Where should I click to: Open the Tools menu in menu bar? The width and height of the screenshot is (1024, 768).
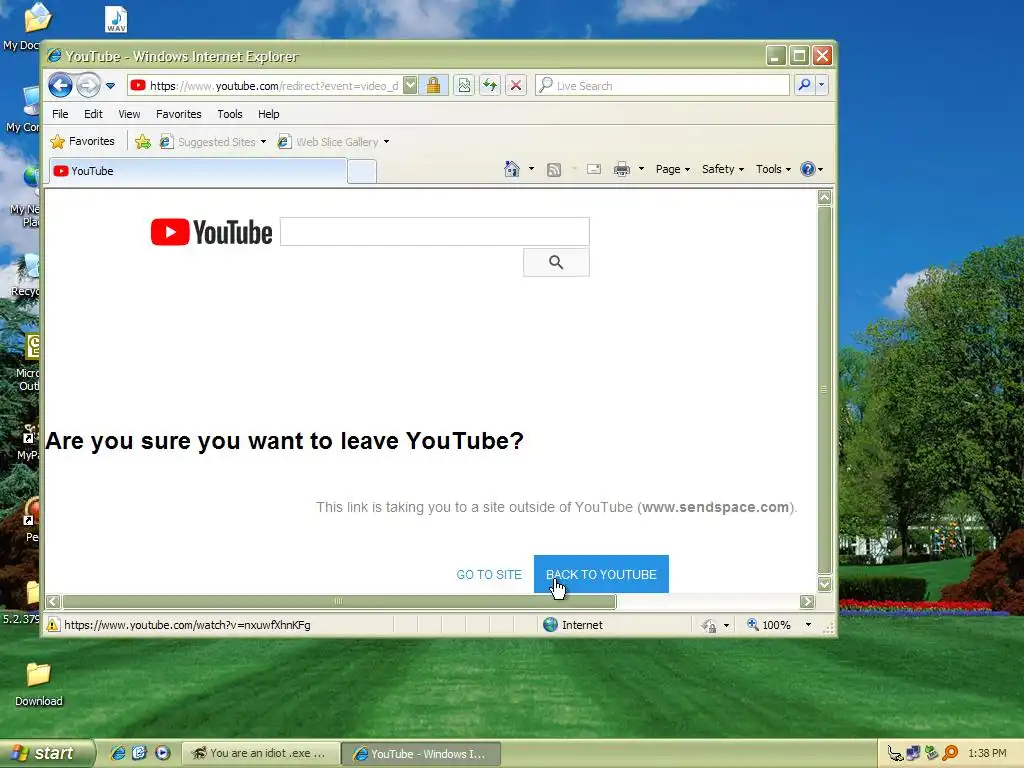pyautogui.click(x=230, y=114)
